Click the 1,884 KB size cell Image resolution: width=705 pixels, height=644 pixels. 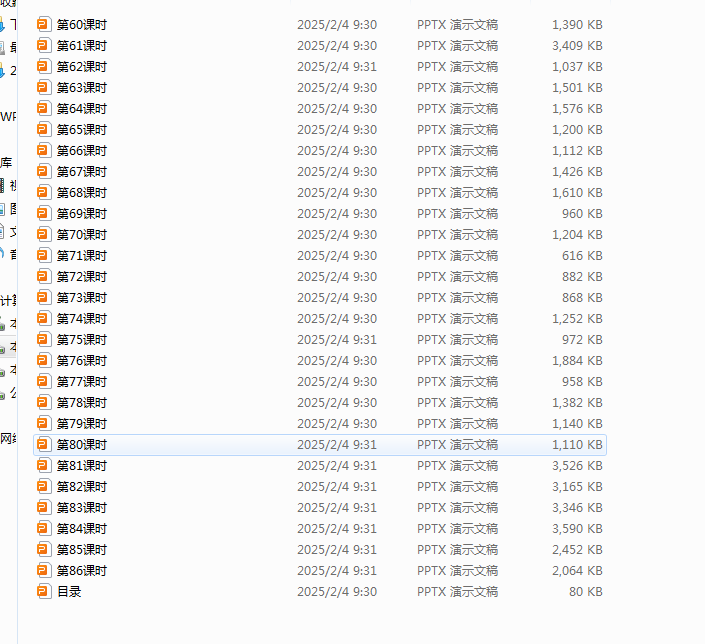(577, 360)
